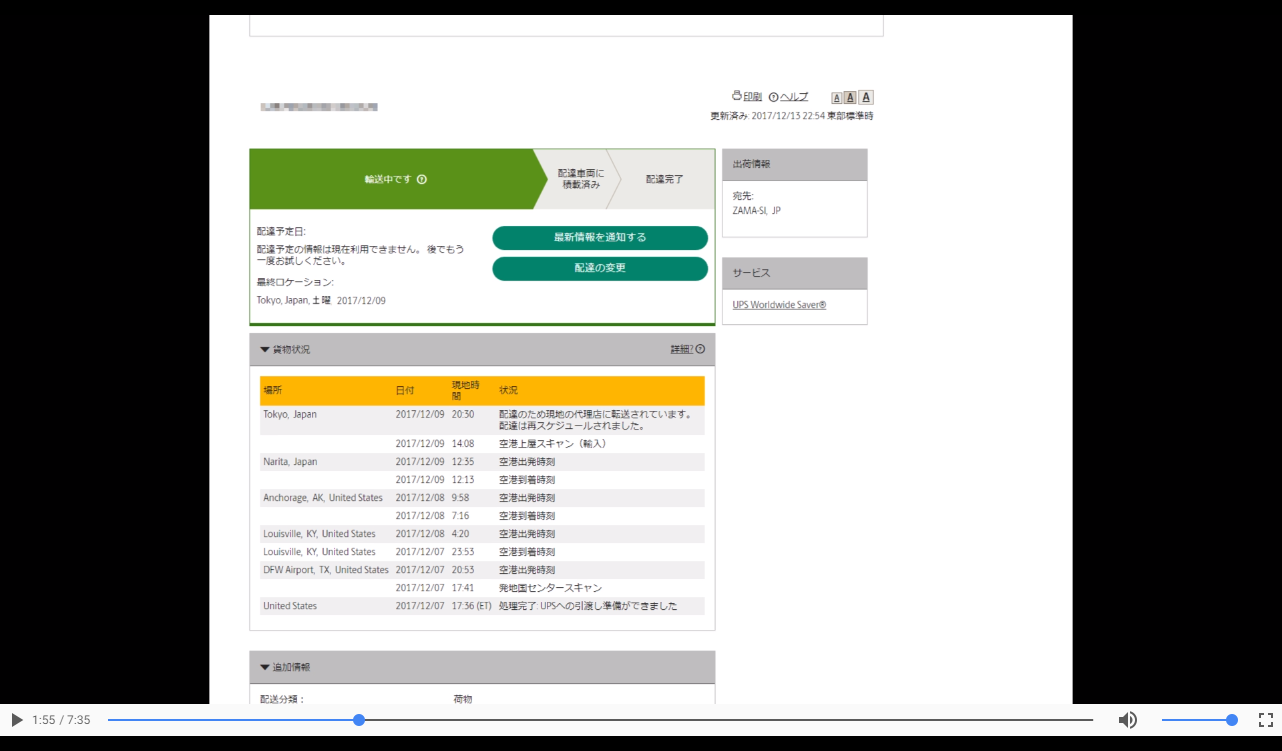Seek on the video progress bar
The height and width of the screenshot is (751, 1282).
(600, 720)
